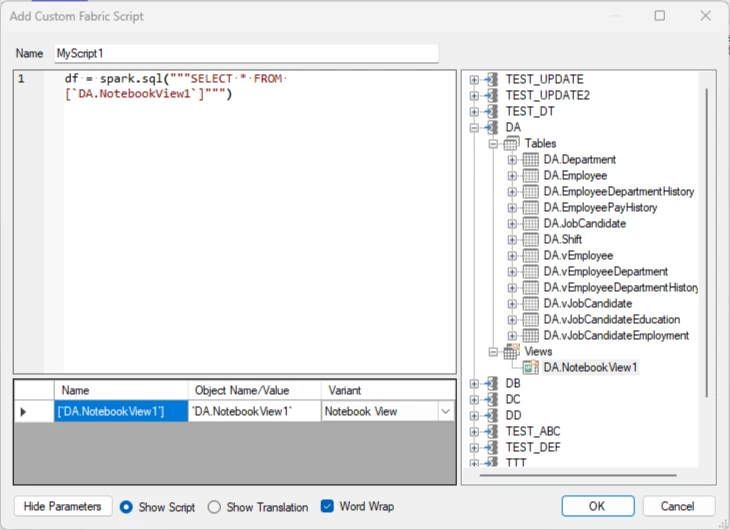This screenshot has height=530, width=730.
Task: Select the ['DA.NotebookView1'] parameter name cell
Action: [x=121, y=412]
